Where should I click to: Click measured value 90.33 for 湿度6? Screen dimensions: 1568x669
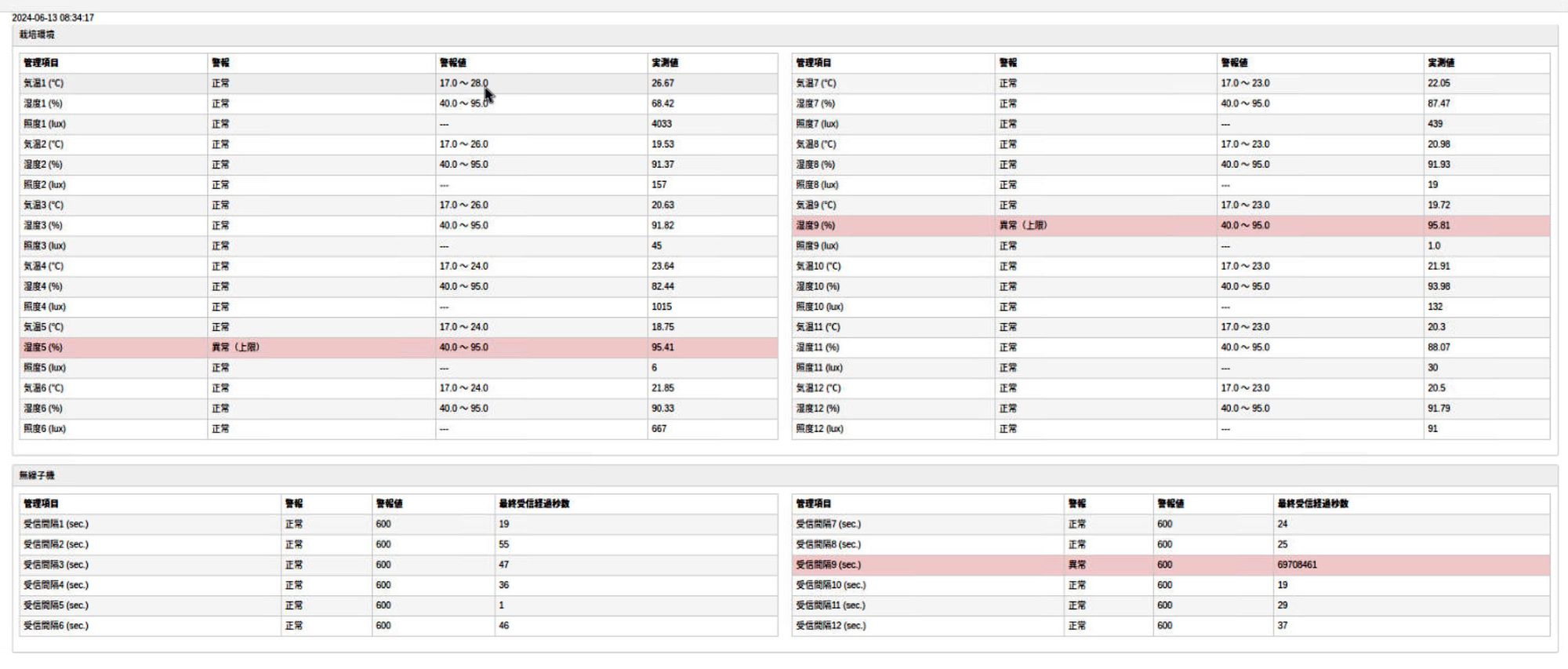click(x=662, y=409)
